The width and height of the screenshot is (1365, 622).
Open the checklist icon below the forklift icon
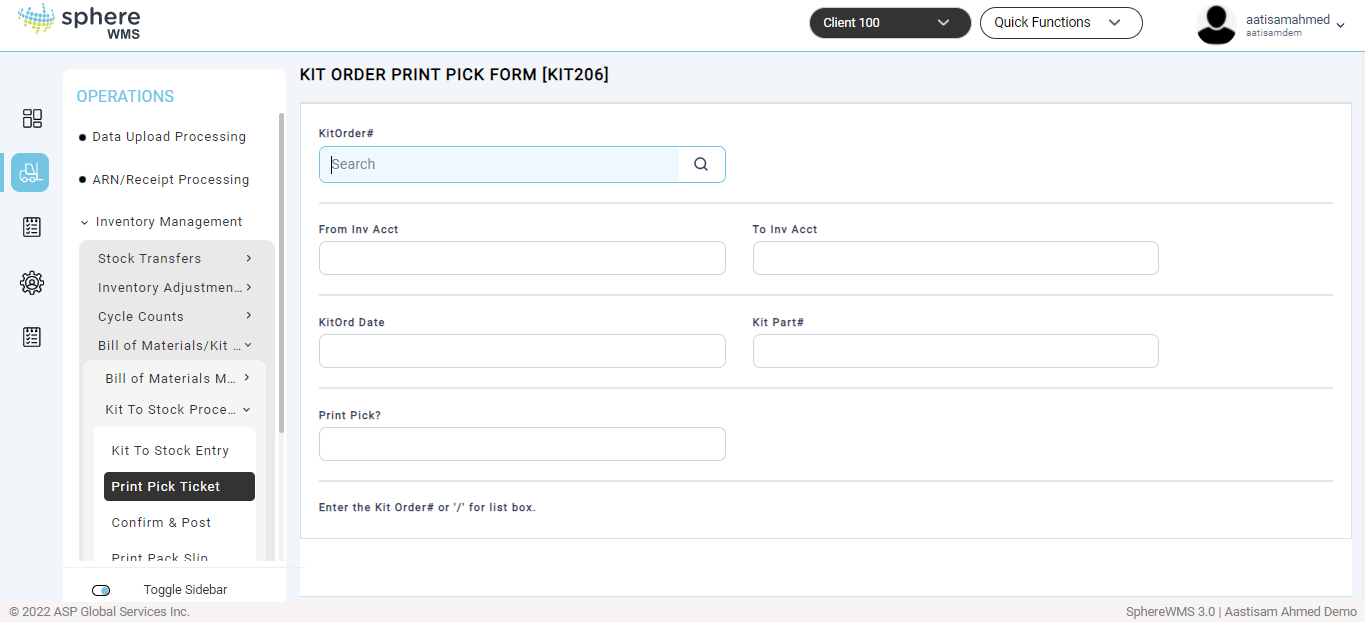32,227
